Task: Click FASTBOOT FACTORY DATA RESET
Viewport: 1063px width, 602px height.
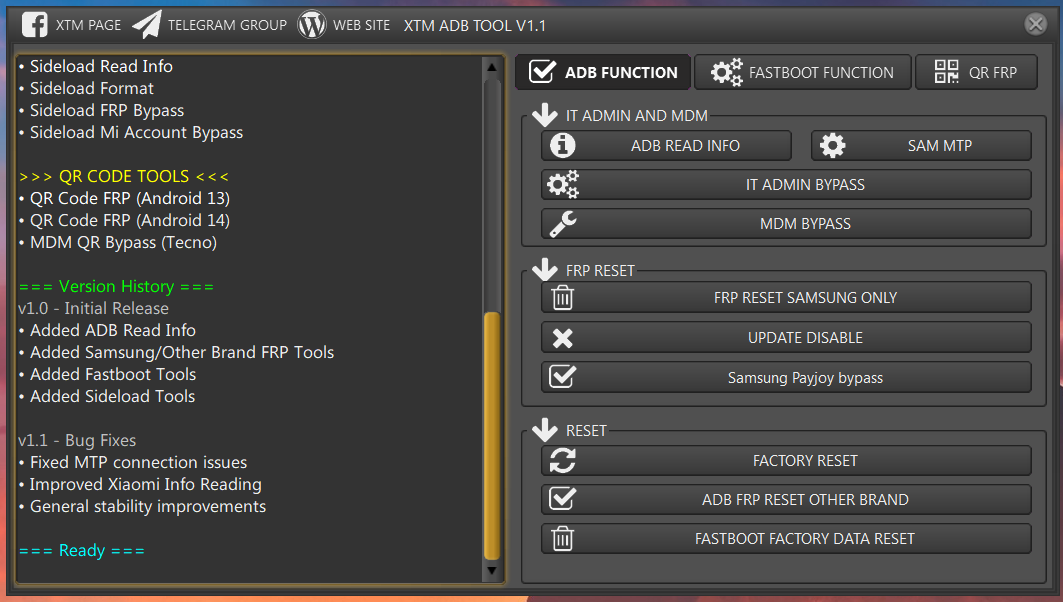Action: click(x=786, y=538)
